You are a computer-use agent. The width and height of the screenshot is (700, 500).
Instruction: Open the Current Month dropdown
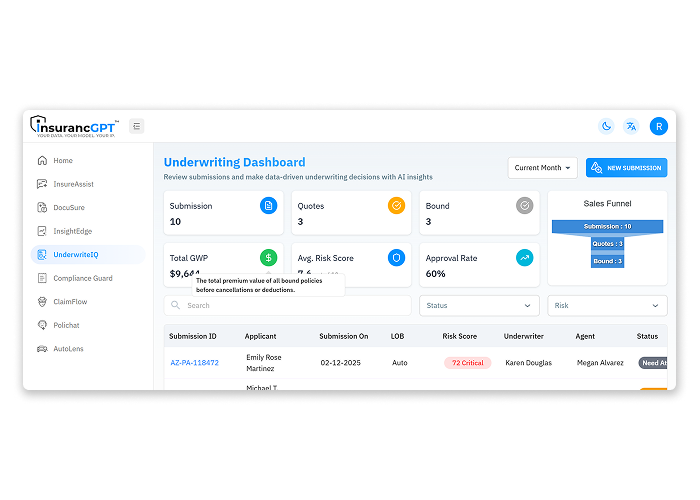click(x=543, y=168)
